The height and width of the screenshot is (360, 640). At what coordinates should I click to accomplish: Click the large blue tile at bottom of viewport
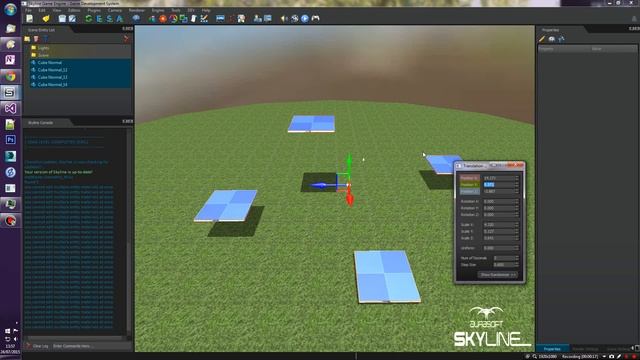tap(386, 277)
